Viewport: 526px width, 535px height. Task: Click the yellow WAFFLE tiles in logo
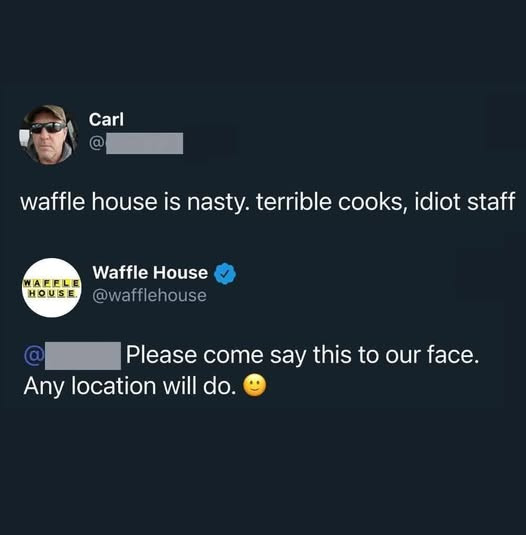[x=52, y=283]
